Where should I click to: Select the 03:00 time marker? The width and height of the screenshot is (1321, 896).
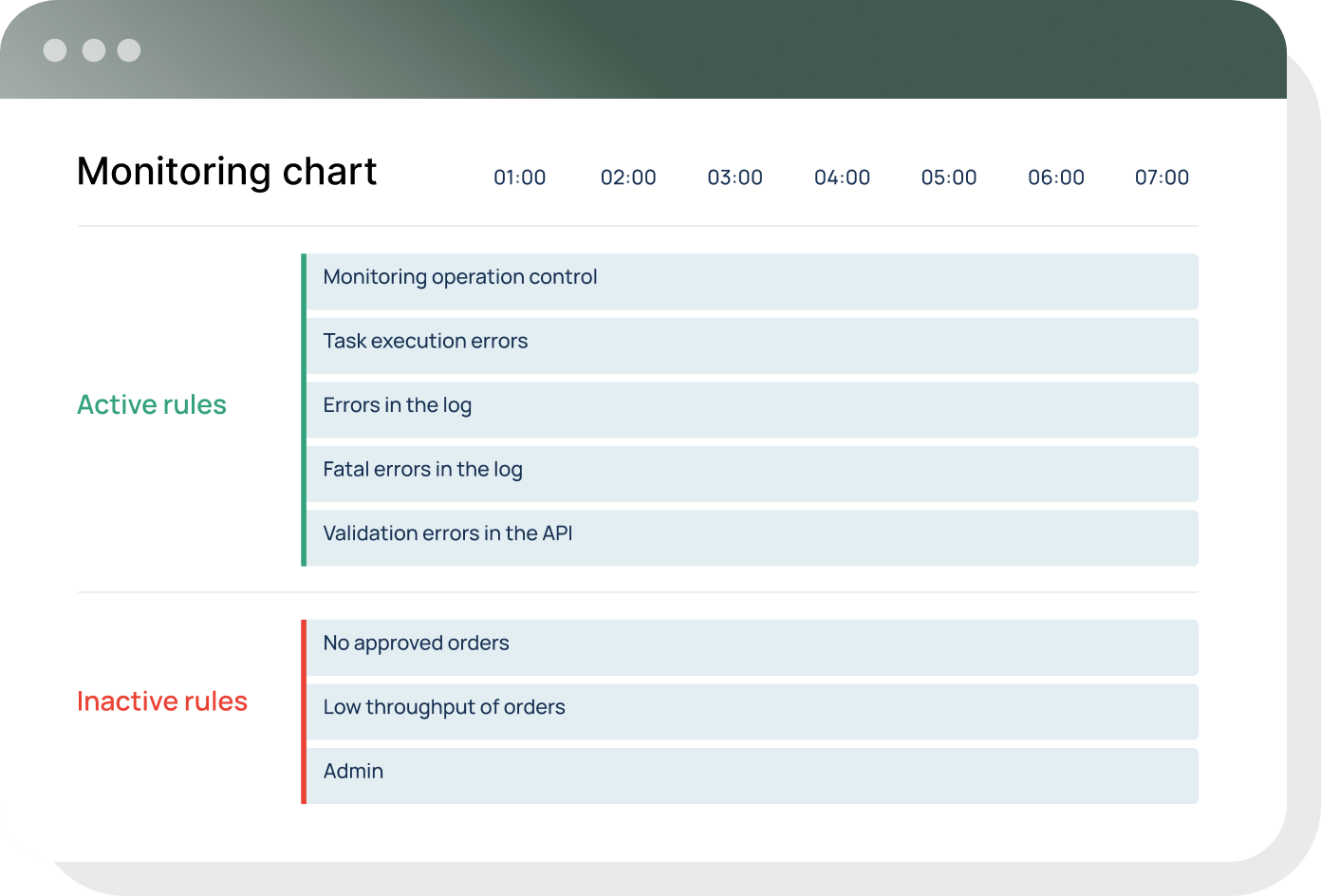[735, 177]
